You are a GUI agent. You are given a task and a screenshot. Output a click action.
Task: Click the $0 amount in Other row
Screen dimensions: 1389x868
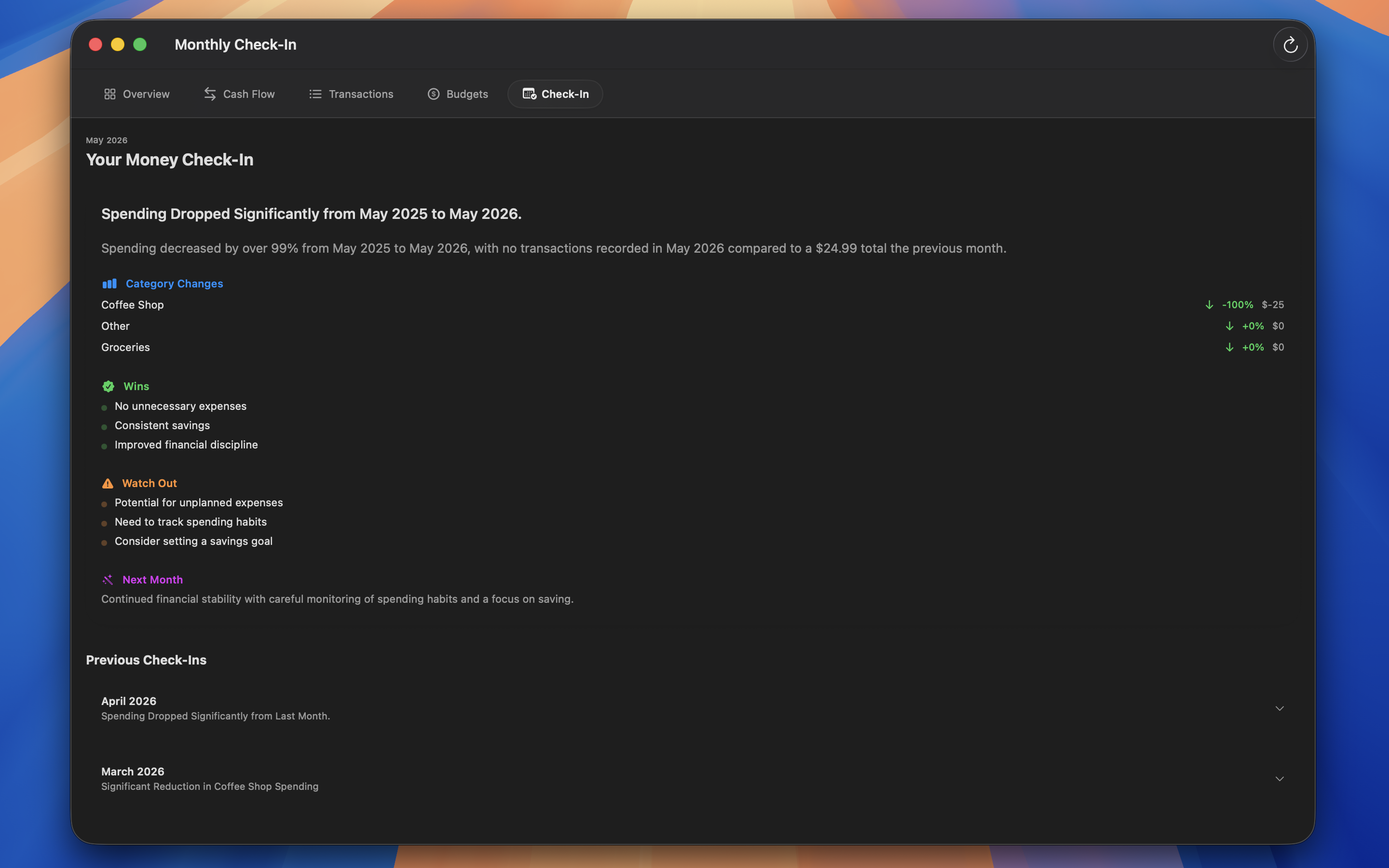[x=1278, y=326]
